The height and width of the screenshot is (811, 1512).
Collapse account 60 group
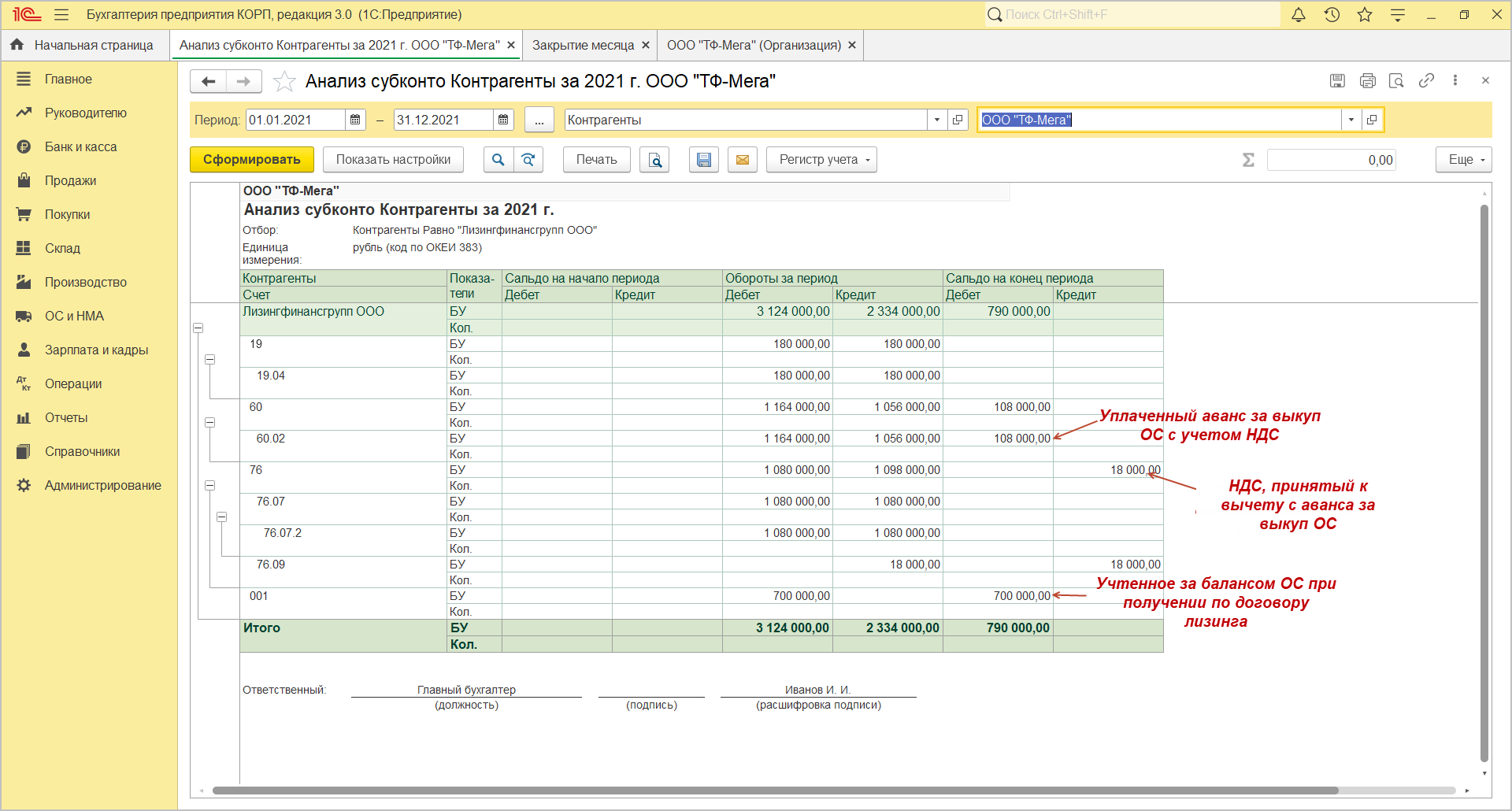click(210, 422)
